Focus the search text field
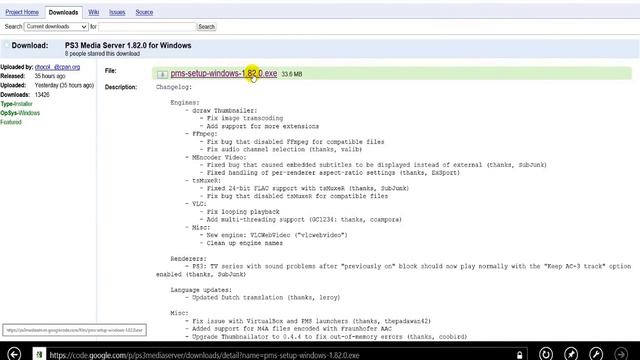The width and height of the screenshot is (640, 360). (147, 27)
